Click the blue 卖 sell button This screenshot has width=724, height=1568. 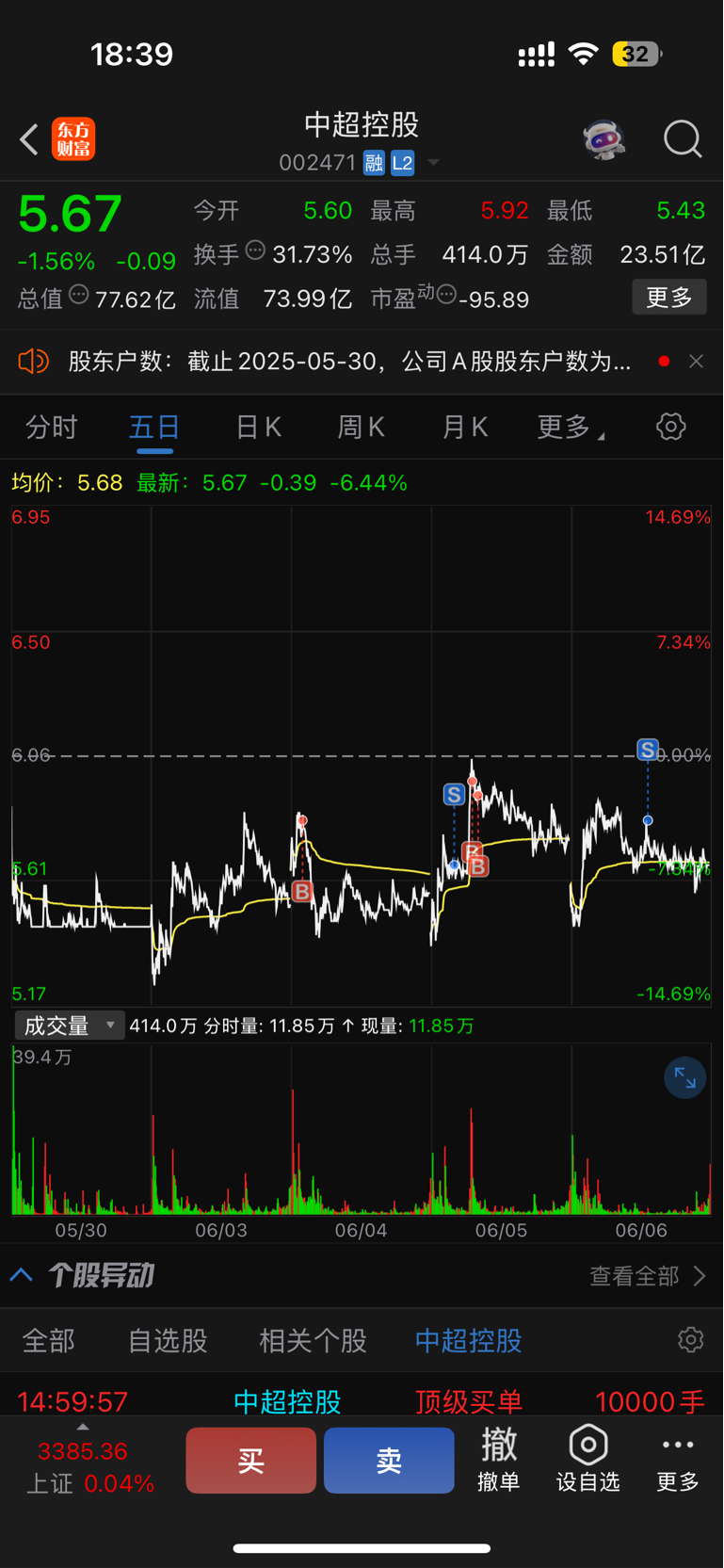(389, 1461)
